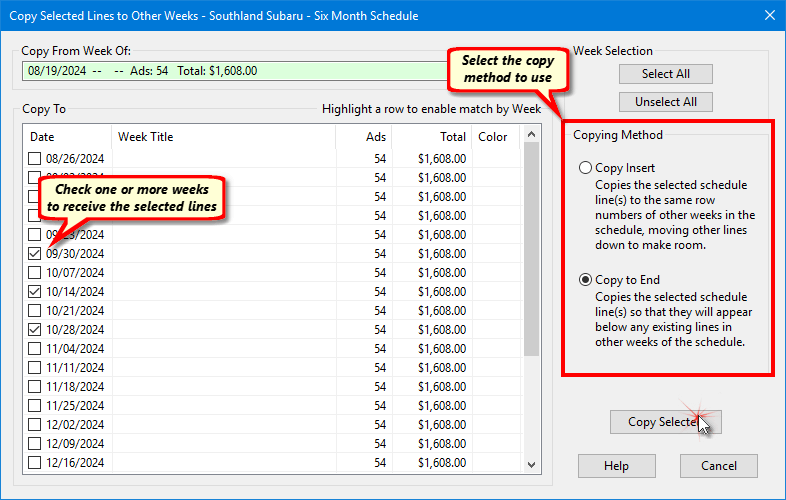
Task: Click the Week Title column header
Action: click(x=224, y=137)
